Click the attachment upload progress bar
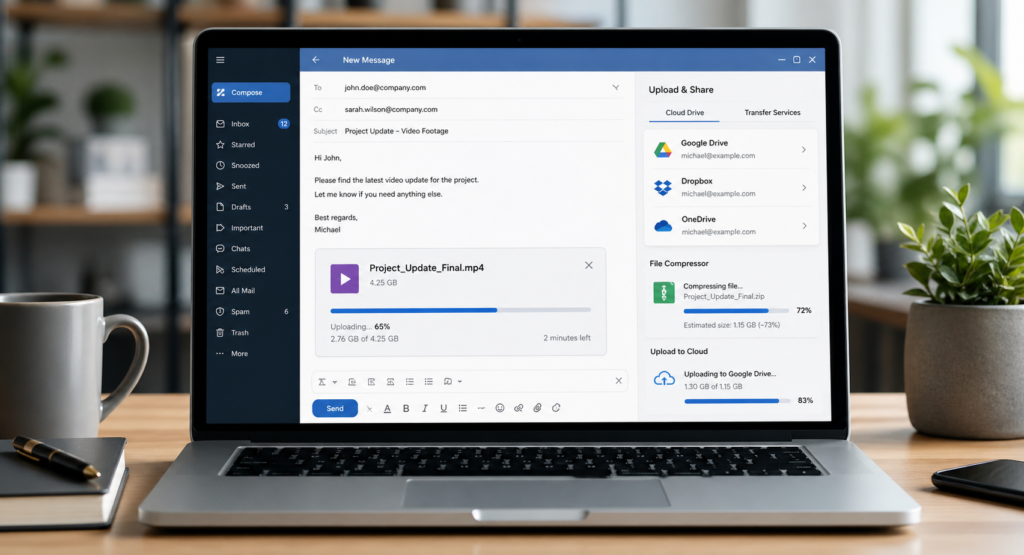The image size is (1024, 555). click(x=460, y=310)
